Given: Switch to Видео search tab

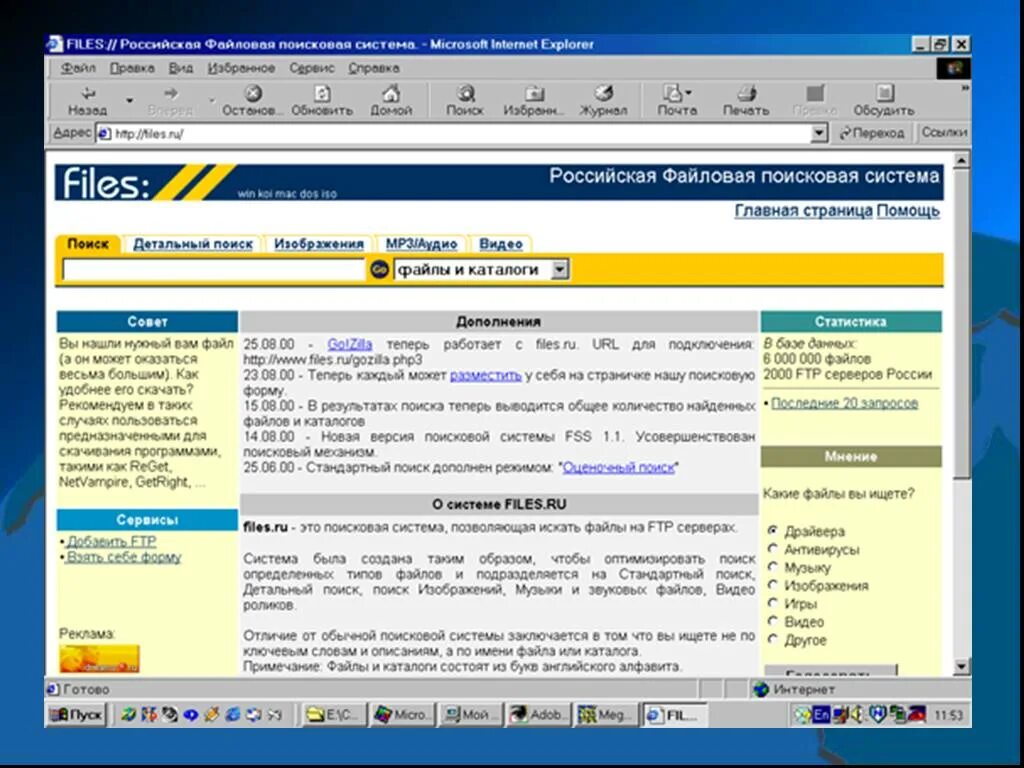Looking at the screenshot, I should (501, 244).
